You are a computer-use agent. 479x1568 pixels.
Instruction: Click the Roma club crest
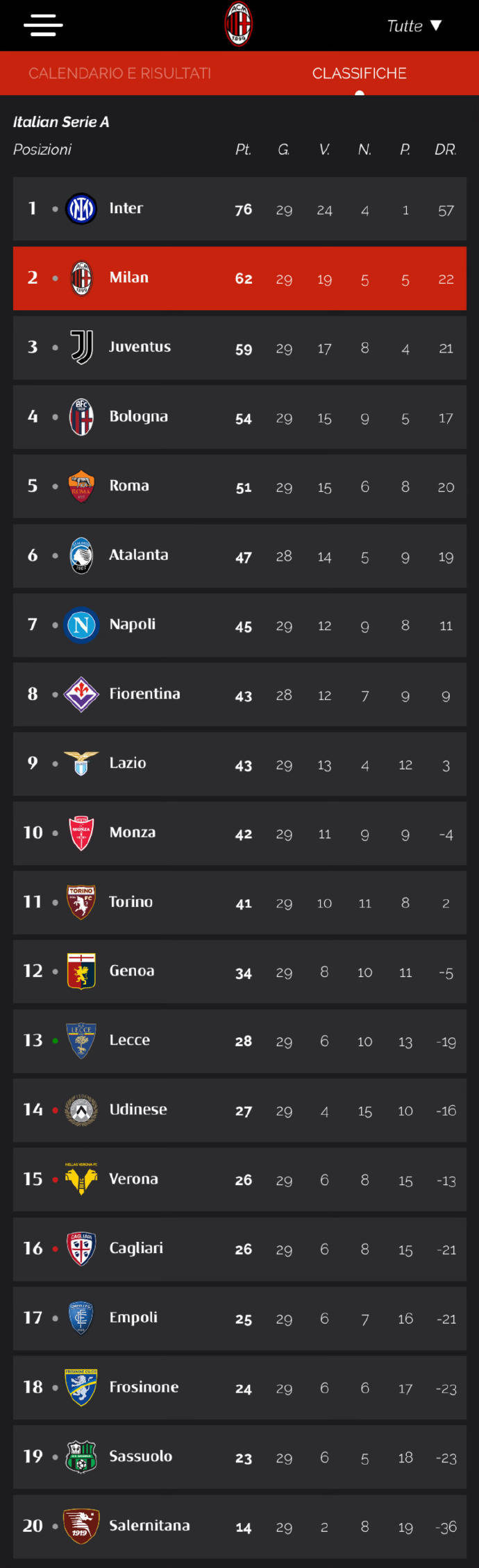[81, 486]
